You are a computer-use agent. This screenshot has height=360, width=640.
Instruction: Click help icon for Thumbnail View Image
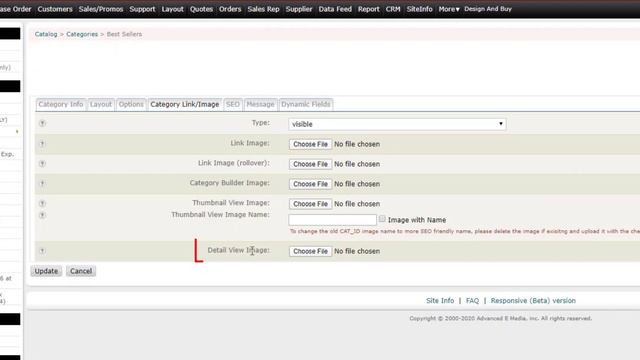click(42, 203)
